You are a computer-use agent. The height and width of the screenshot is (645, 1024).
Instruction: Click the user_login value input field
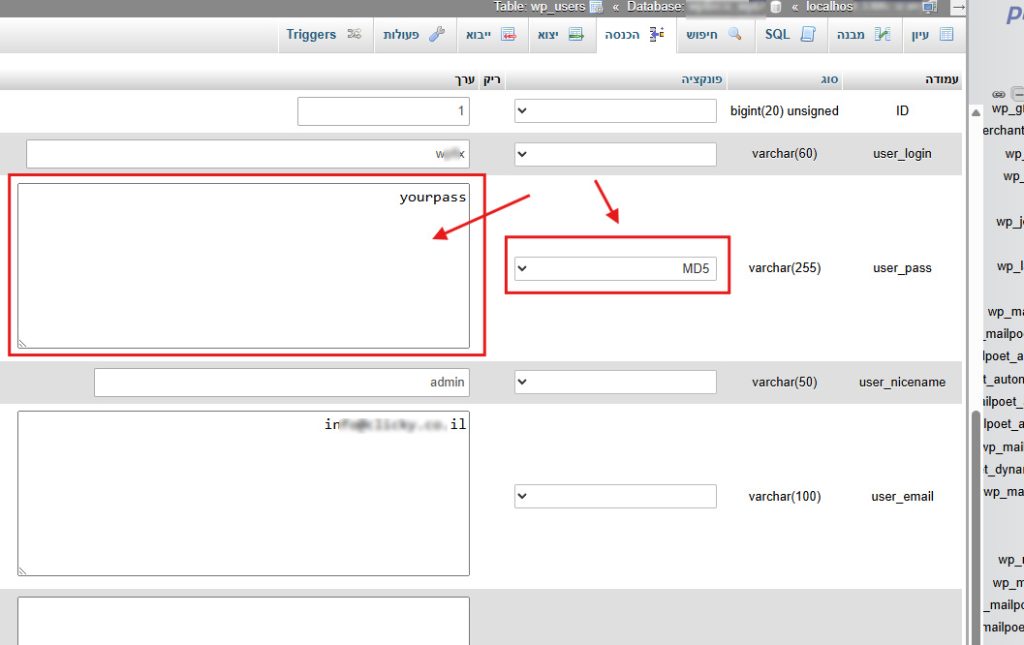[x=247, y=154]
